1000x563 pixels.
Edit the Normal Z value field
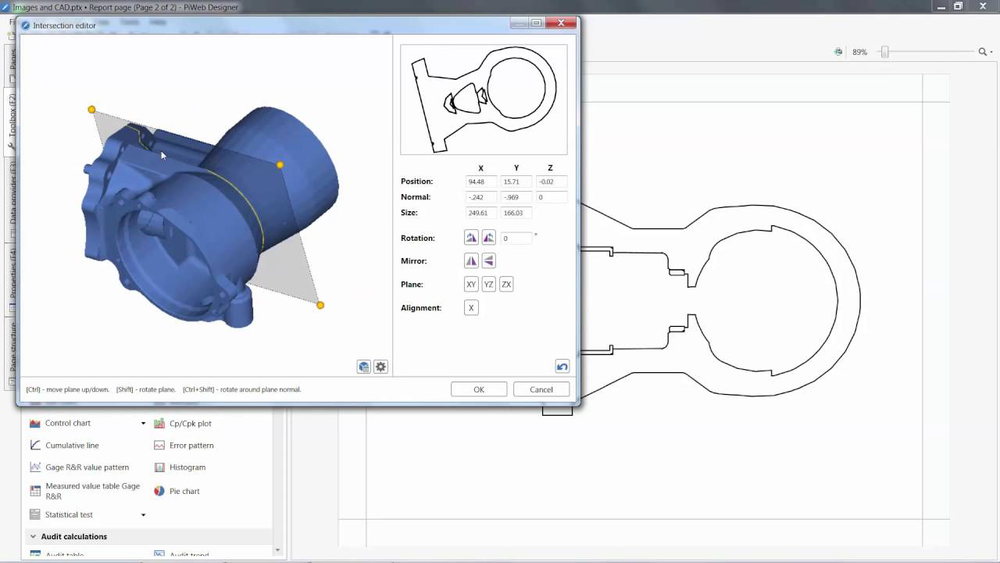(552, 197)
